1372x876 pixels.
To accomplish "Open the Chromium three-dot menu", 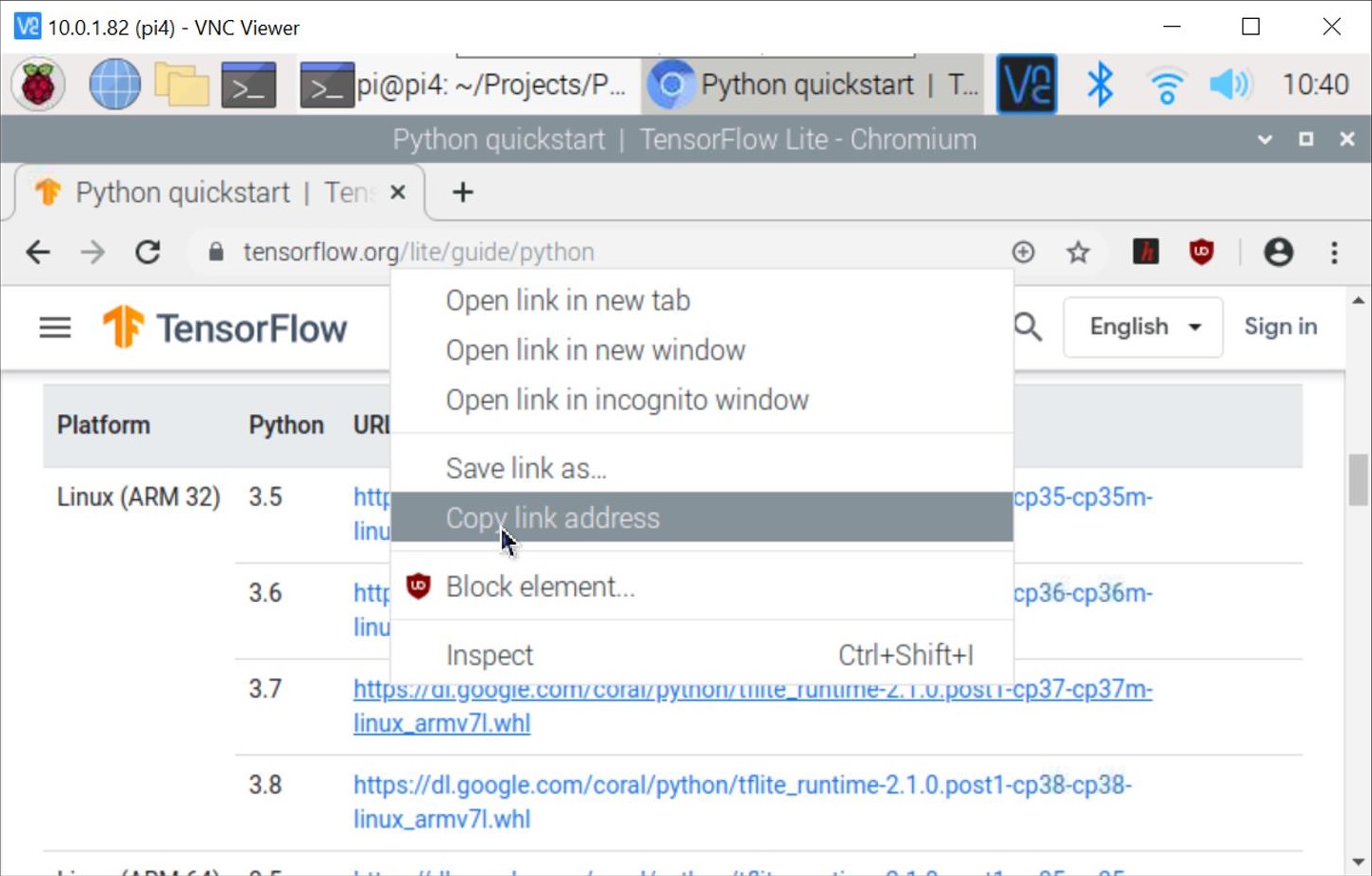I will [x=1333, y=253].
